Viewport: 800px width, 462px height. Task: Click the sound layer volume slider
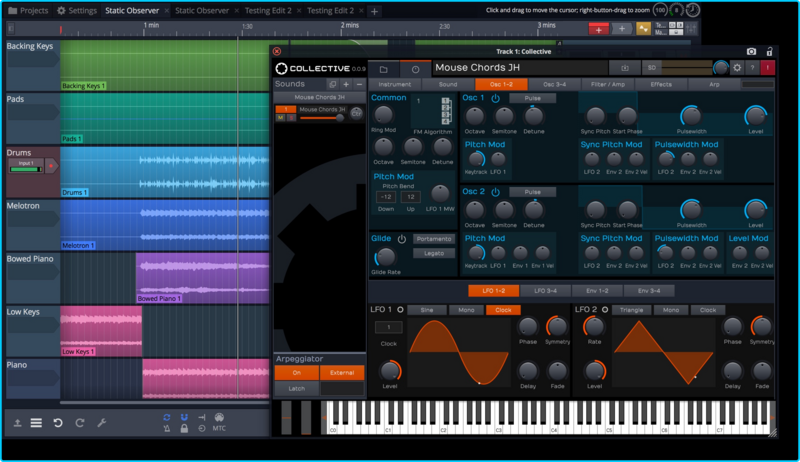[x=322, y=118]
